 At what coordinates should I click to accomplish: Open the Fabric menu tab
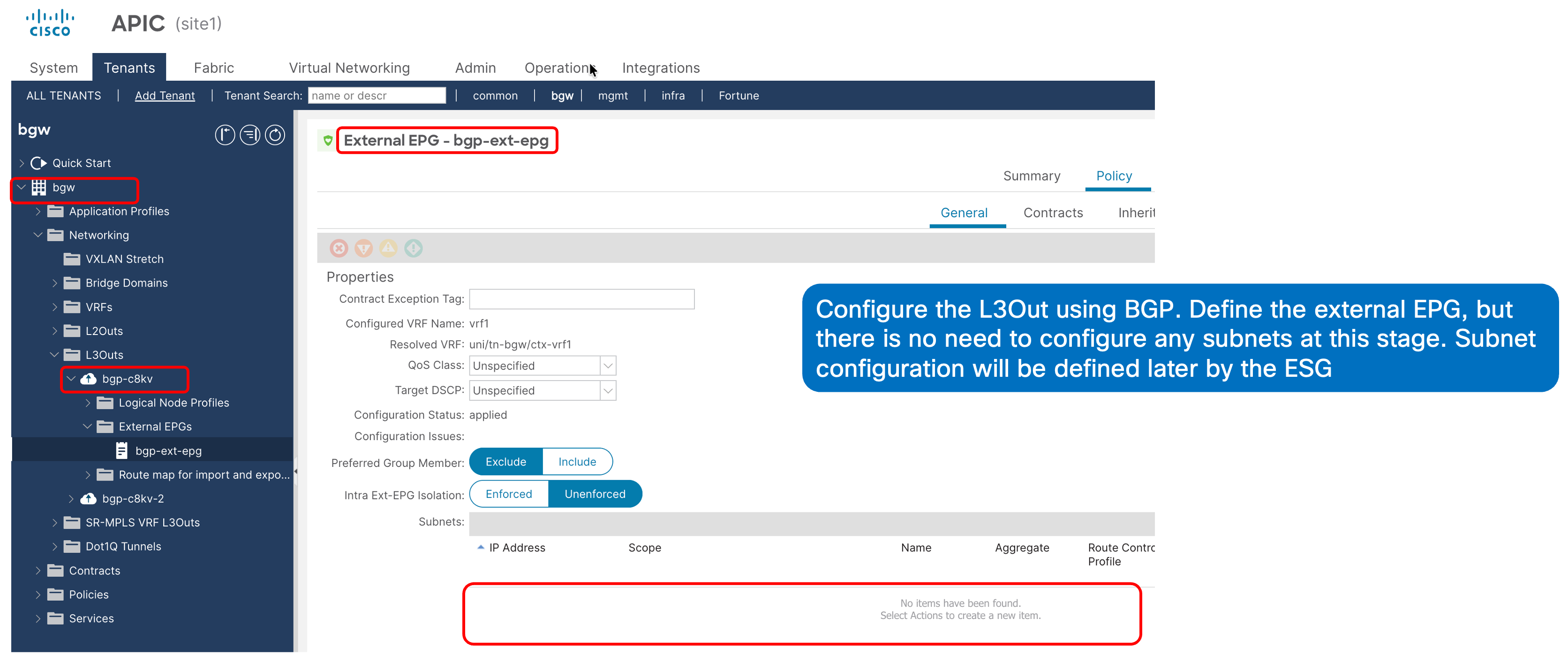[214, 68]
